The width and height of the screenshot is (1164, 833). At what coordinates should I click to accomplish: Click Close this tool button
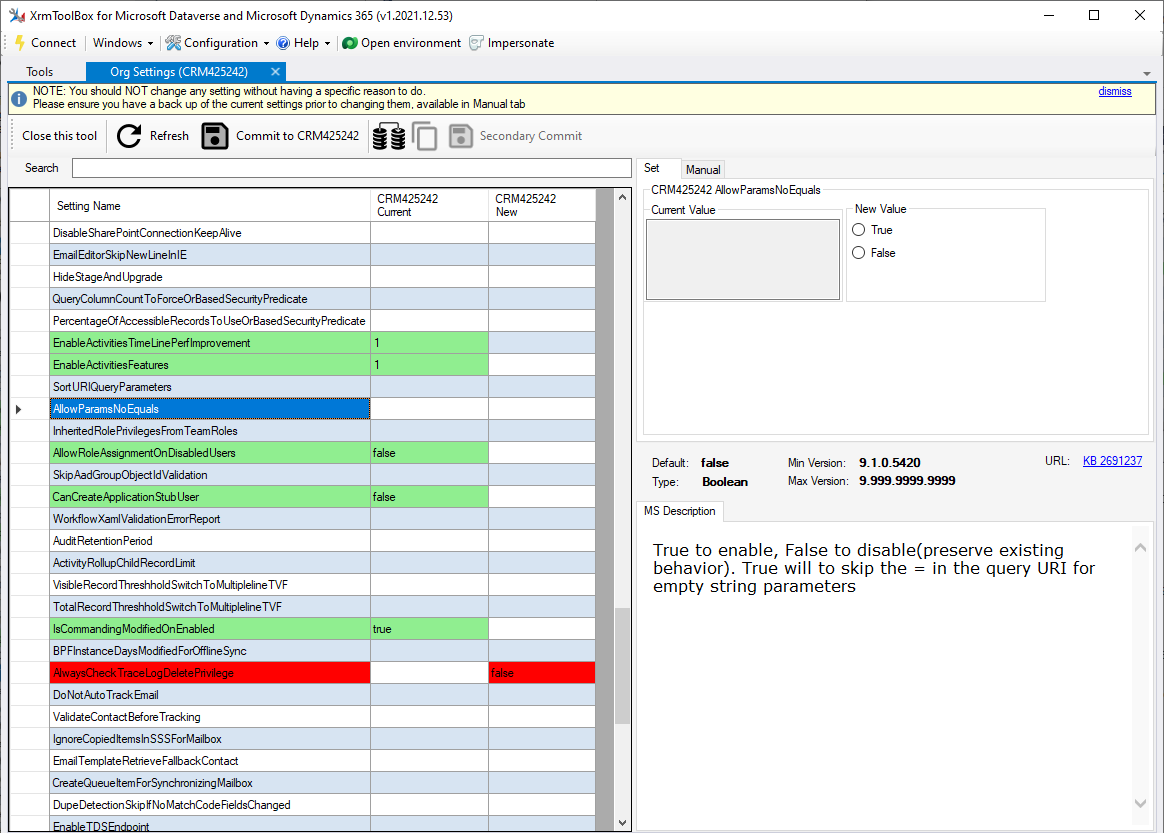(59, 136)
